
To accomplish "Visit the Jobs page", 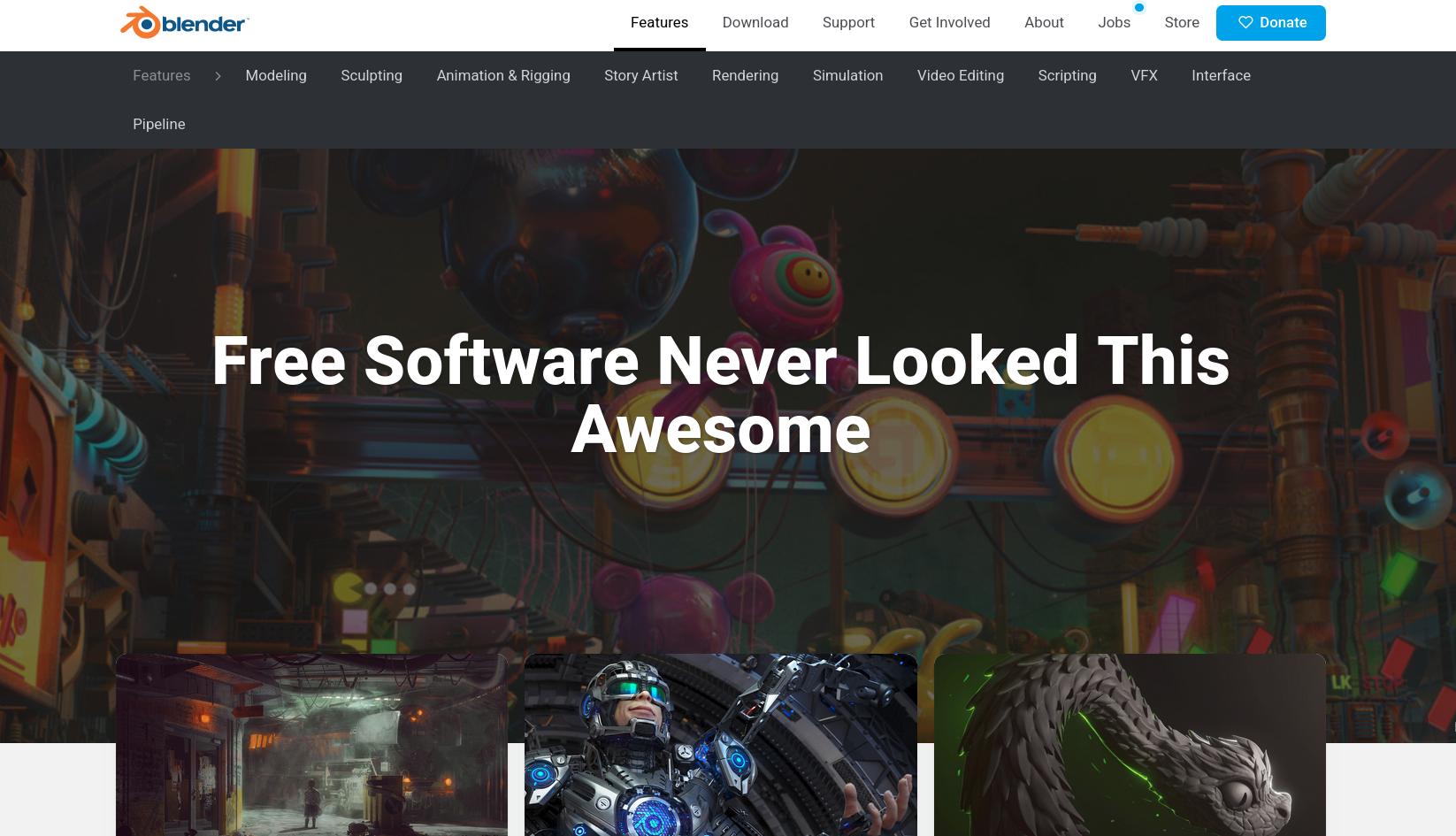I will point(1114,23).
